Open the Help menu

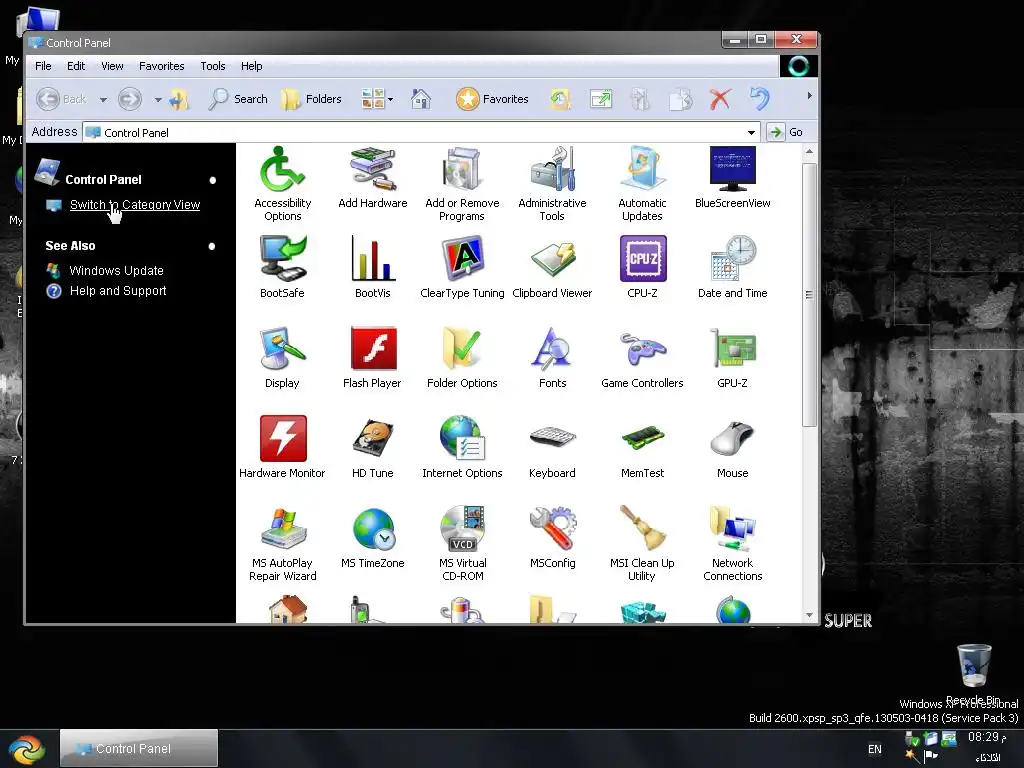251,66
